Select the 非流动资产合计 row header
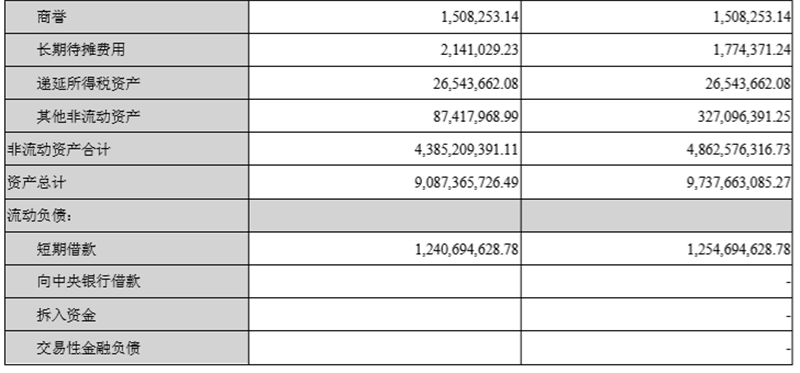 click(127, 150)
